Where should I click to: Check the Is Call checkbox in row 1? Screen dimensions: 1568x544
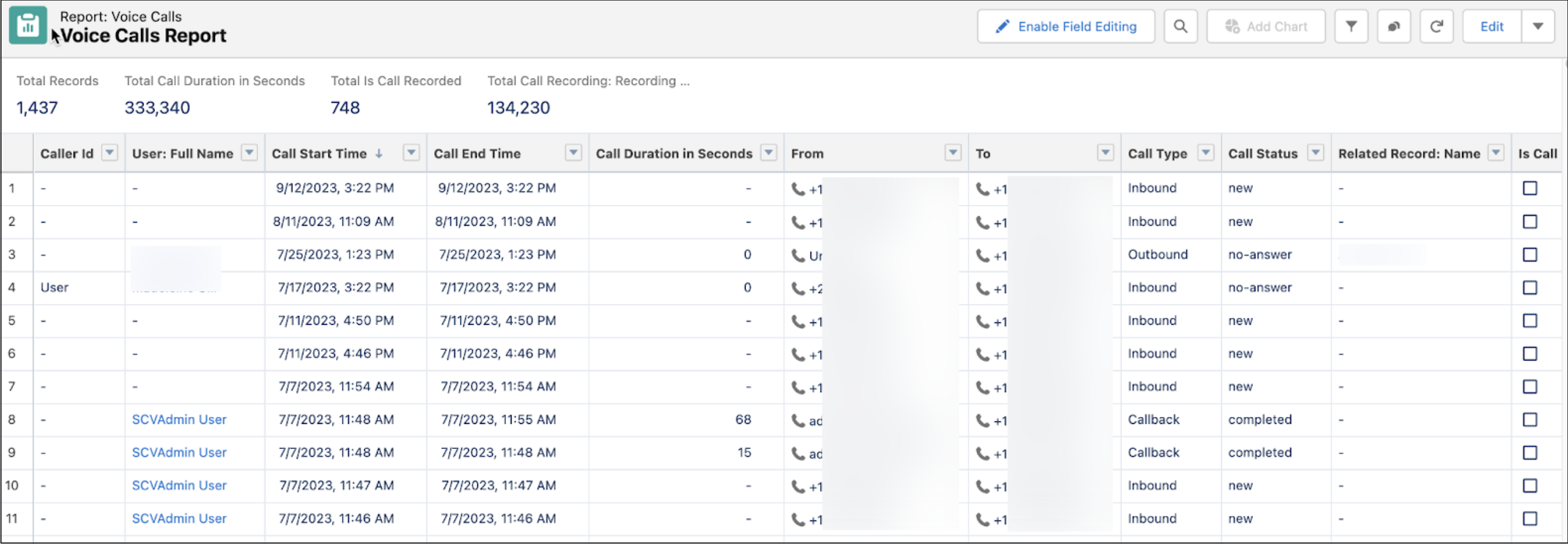click(x=1530, y=188)
